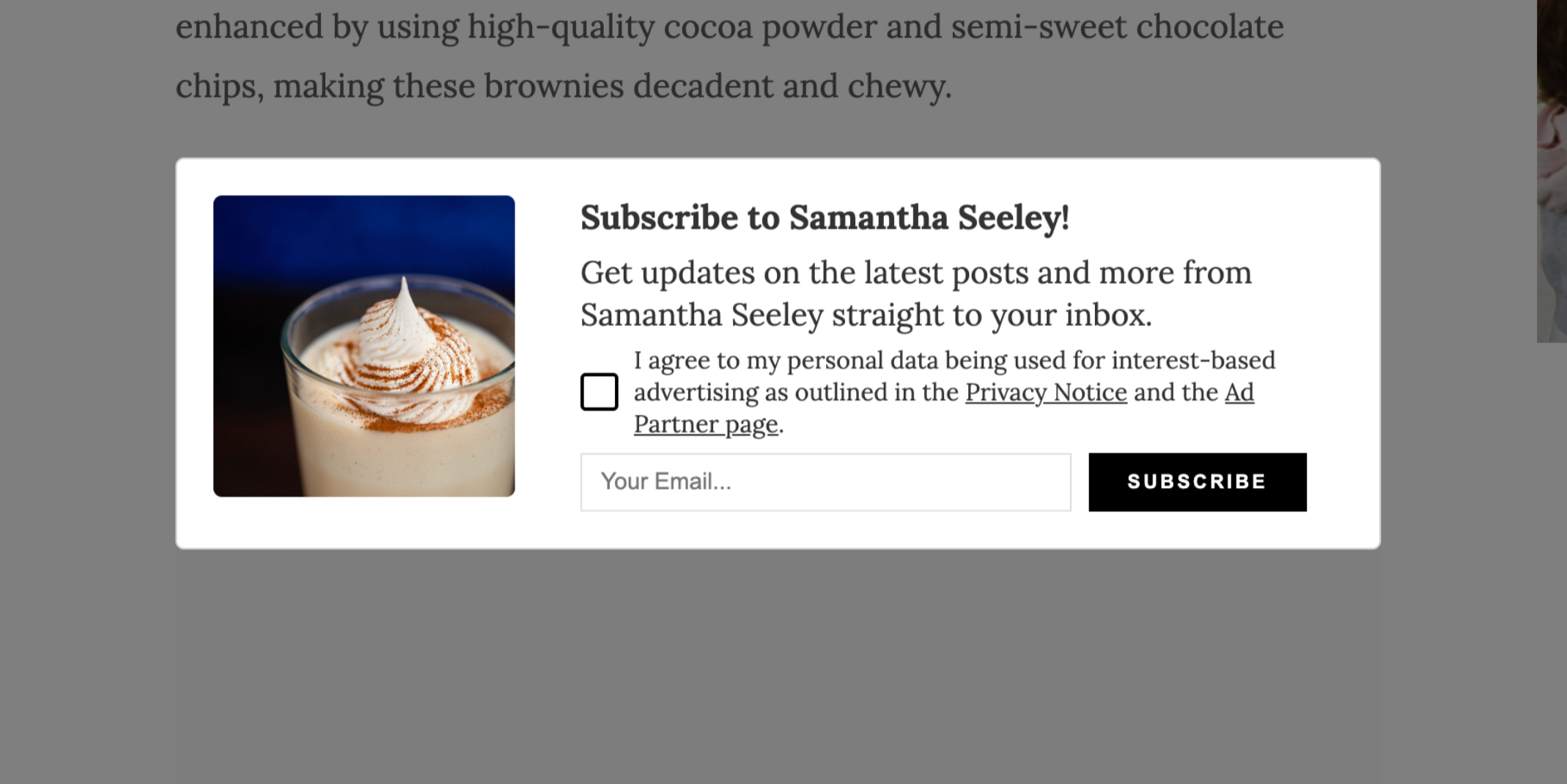Click the partial image at right edge
The height and width of the screenshot is (784, 1567).
point(1552,169)
